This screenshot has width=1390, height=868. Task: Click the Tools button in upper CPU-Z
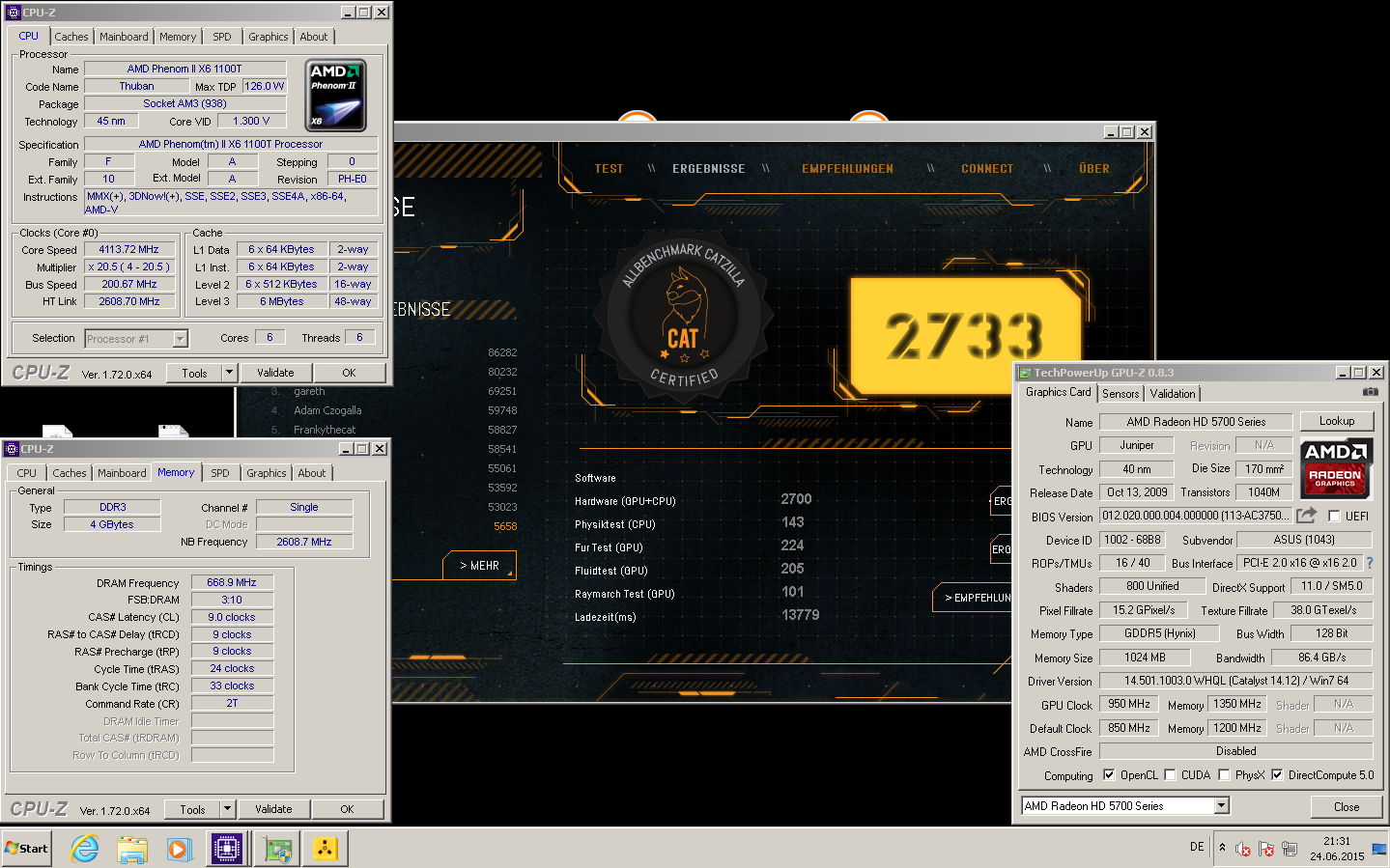[x=195, y=373]
